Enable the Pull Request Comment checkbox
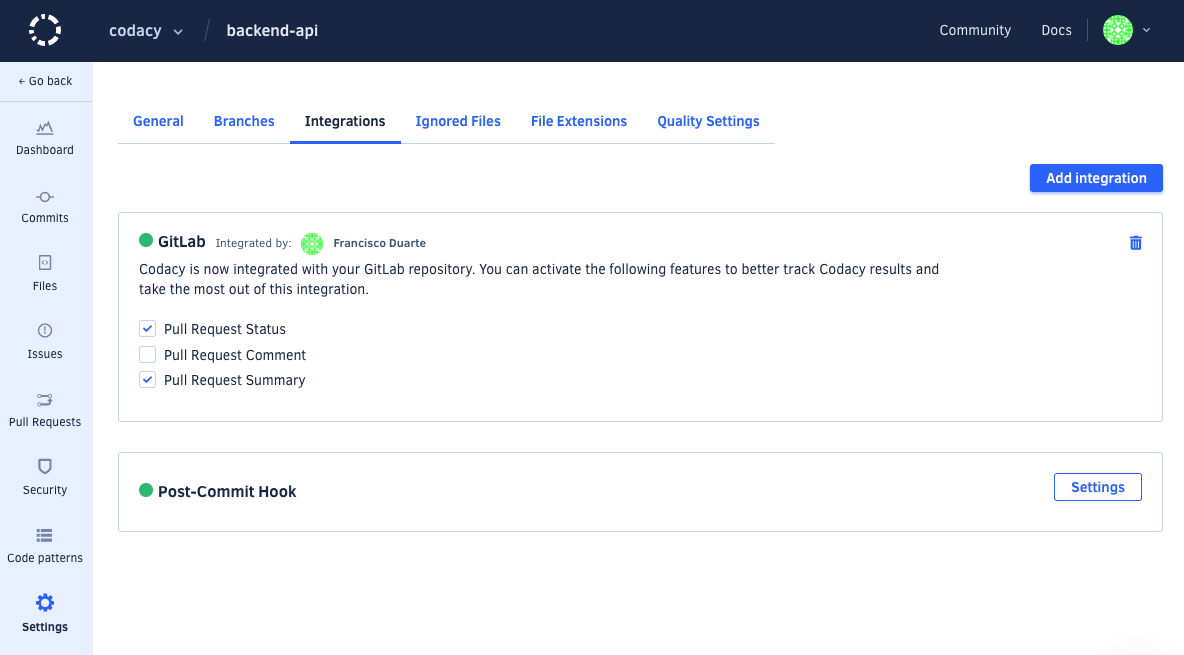The width and height of the screenshot is (1184, 655). pos(147,354)
